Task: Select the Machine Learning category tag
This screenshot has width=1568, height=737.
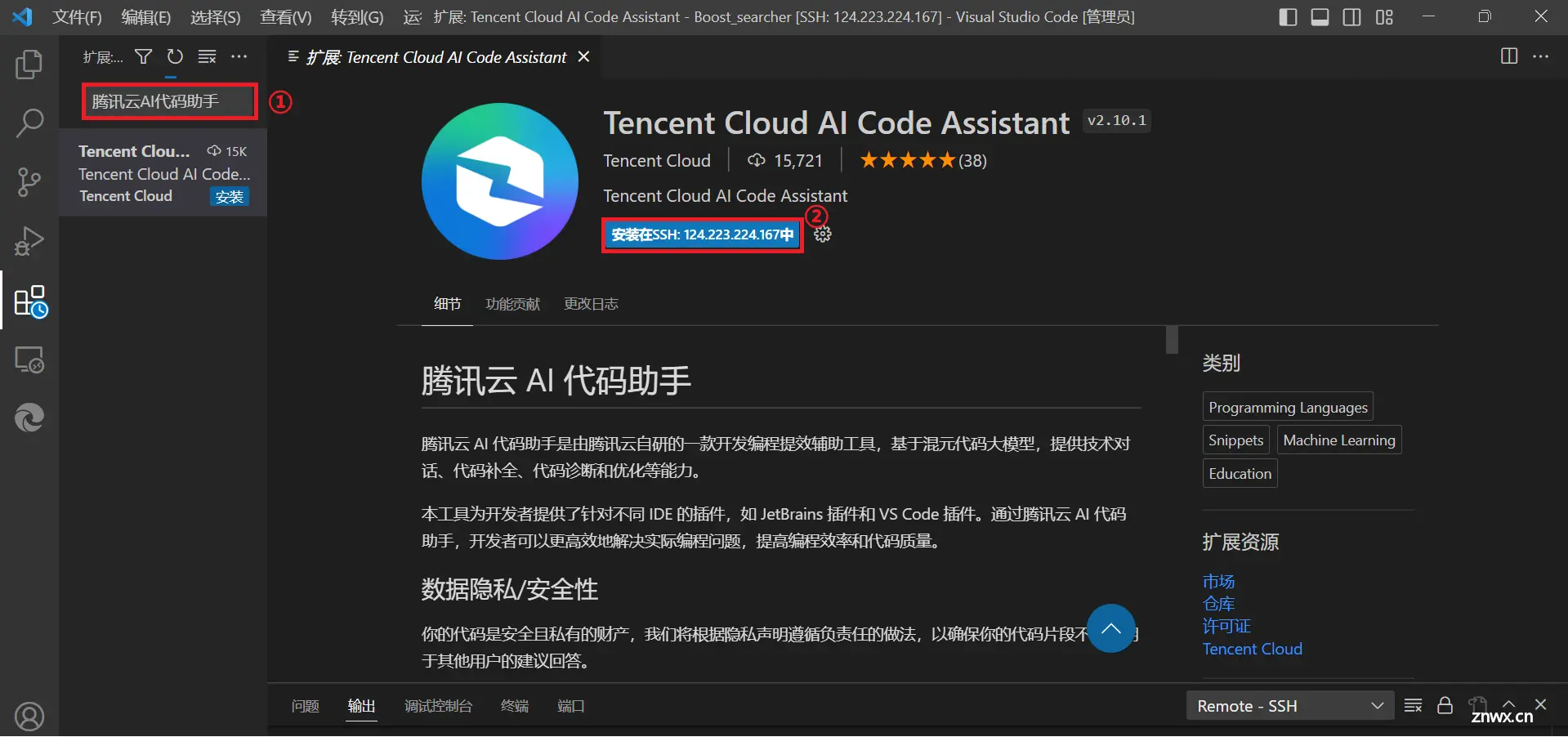Action: [1339, 440]
